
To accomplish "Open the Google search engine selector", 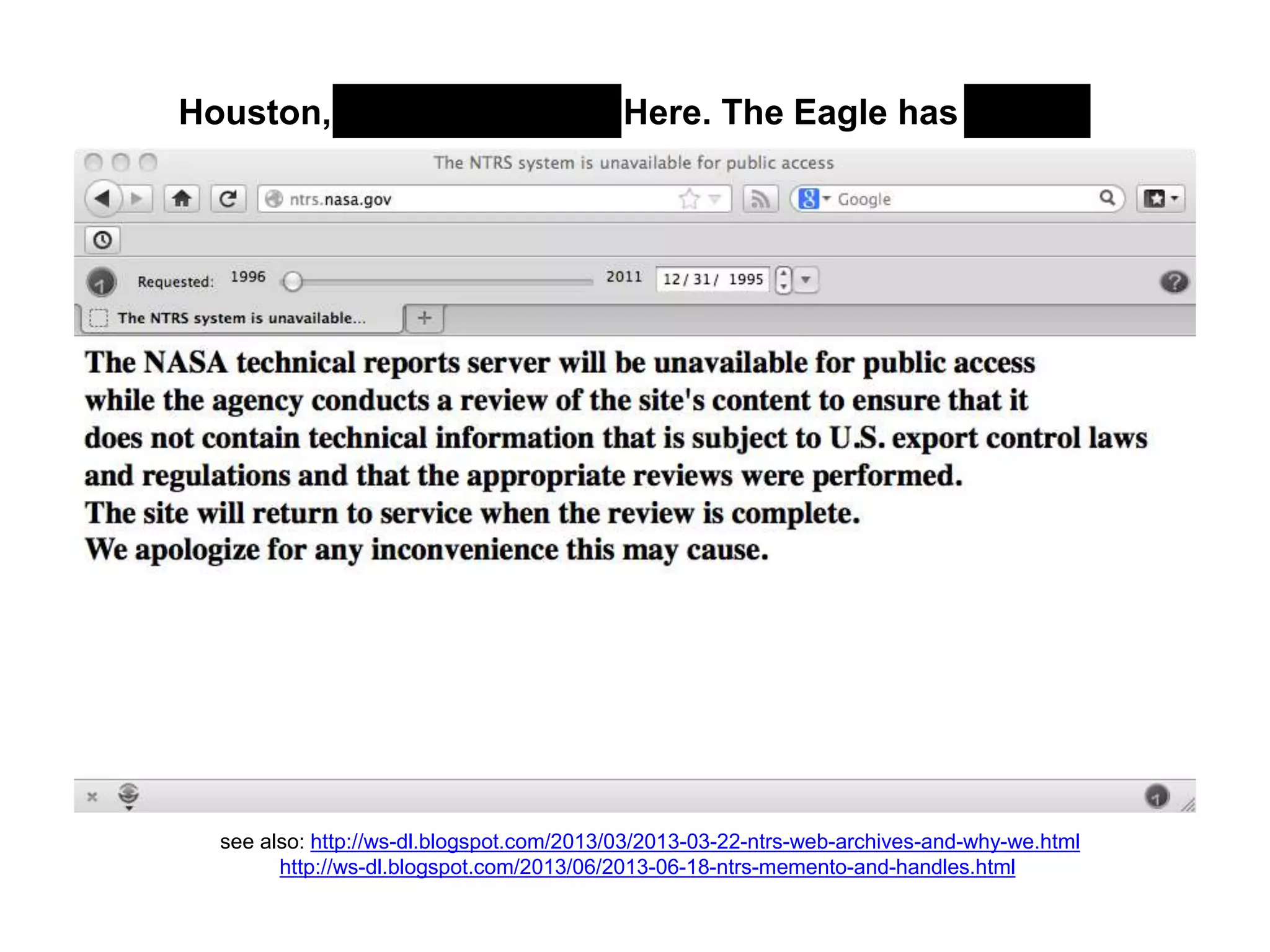I will click(814, 199).
